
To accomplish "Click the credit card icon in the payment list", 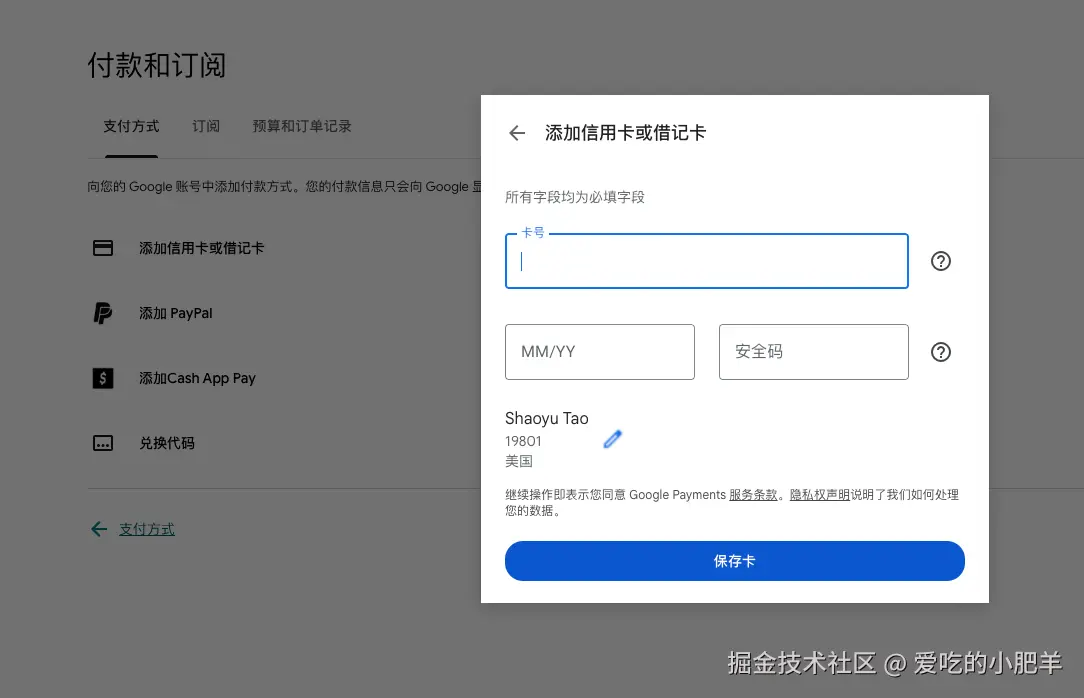I will (103, 248).
